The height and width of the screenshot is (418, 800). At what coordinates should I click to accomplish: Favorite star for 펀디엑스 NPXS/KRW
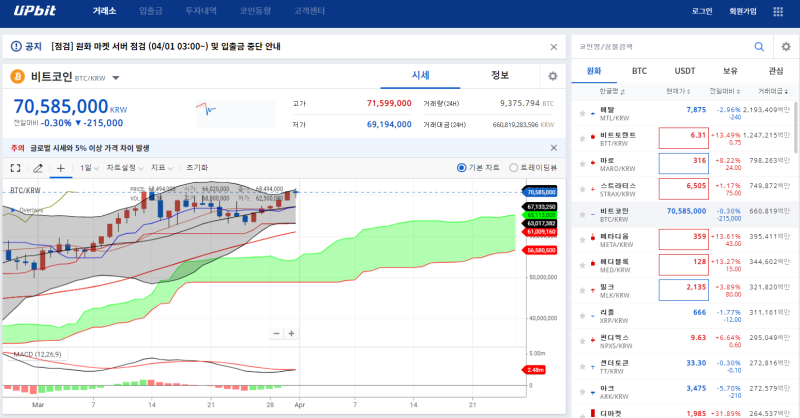(582, 341)
